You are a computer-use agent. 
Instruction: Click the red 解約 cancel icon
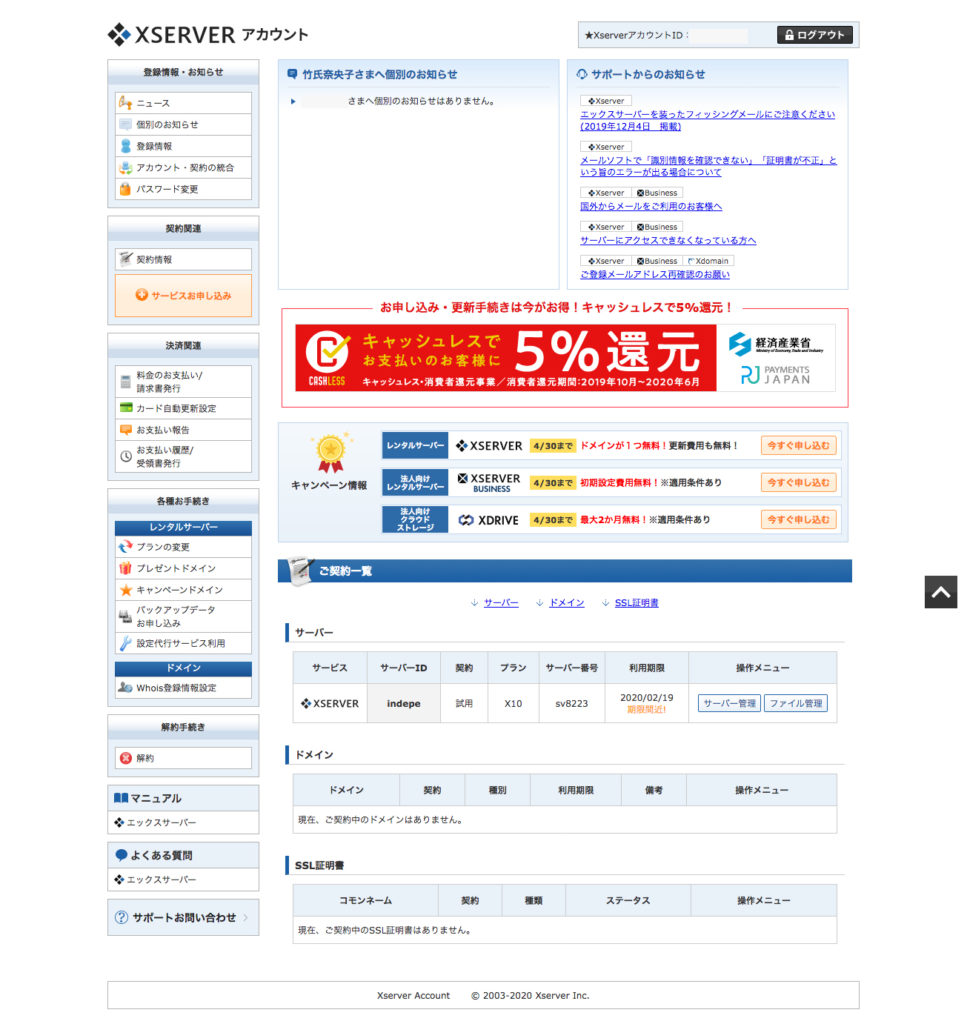coord(126,758)
